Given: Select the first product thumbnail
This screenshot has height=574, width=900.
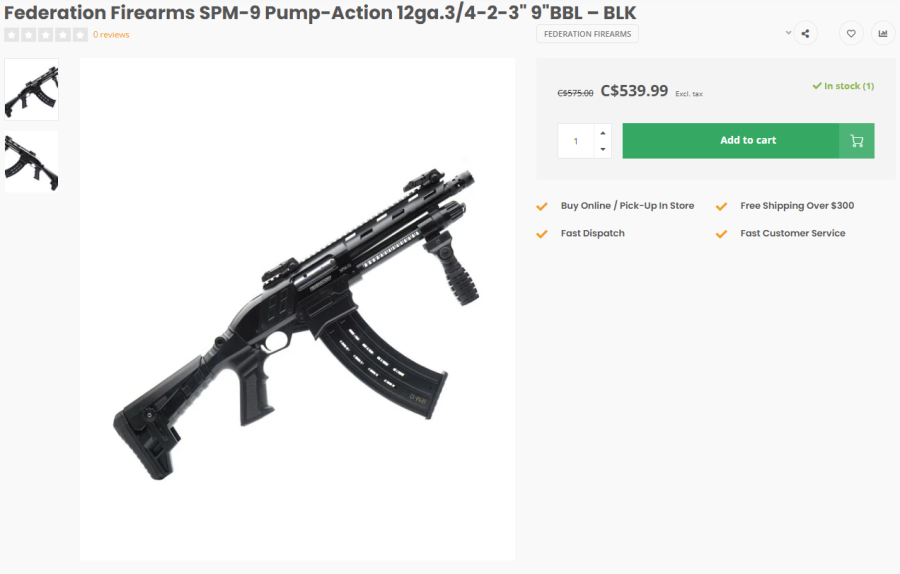Looking at the screenshot, I should pyautogui.click(x=32, y=89).
